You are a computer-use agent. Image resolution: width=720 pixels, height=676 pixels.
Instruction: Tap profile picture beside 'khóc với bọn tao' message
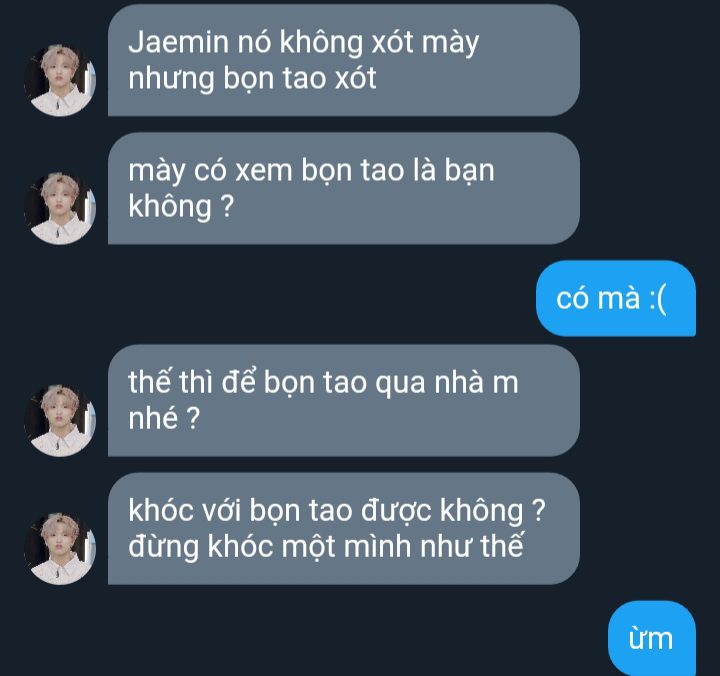(60, 548)
